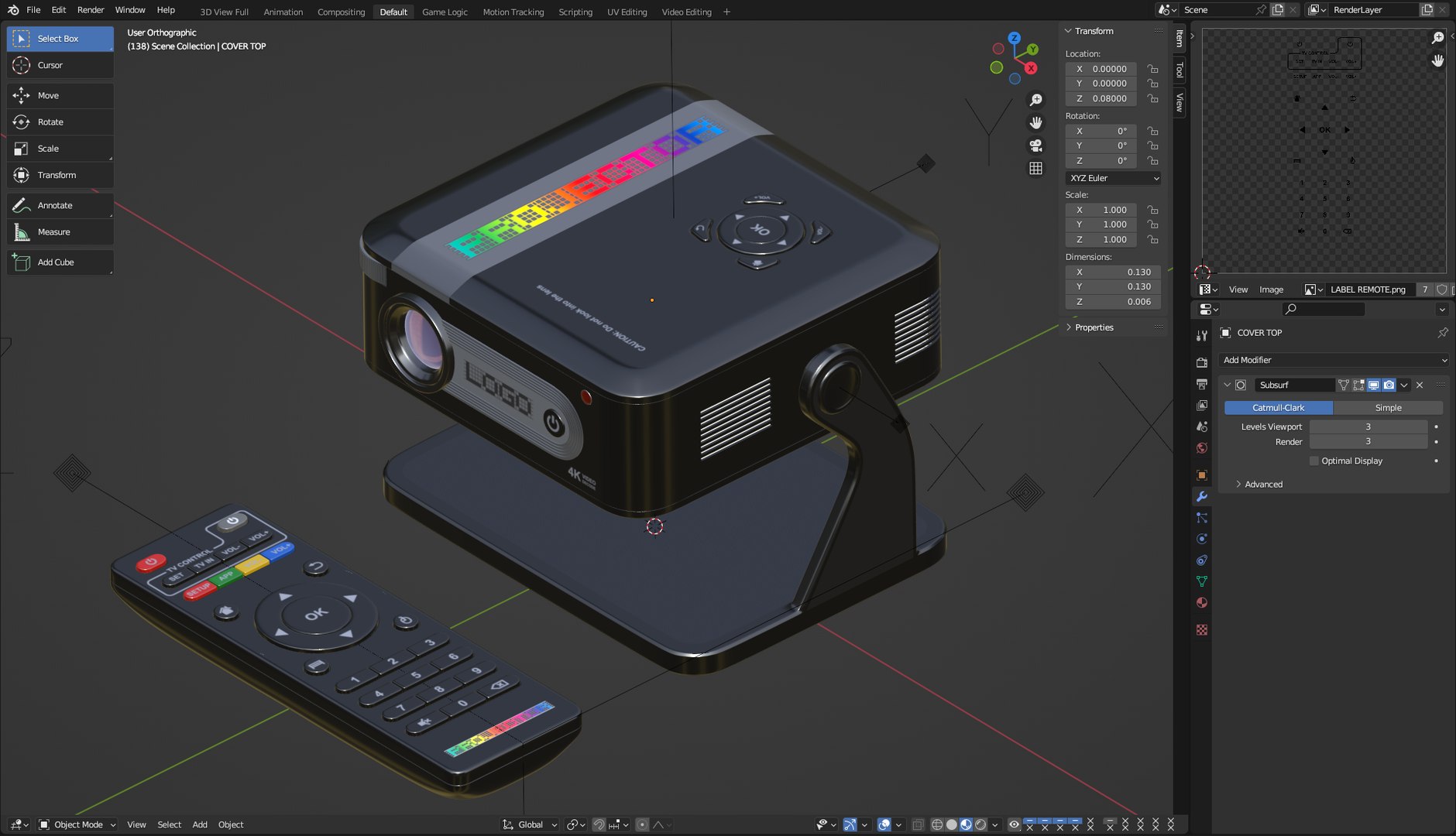Viewport: 1456px width, 836px height.
Task: Open the Render properties tab
Action: (1202, 362)
